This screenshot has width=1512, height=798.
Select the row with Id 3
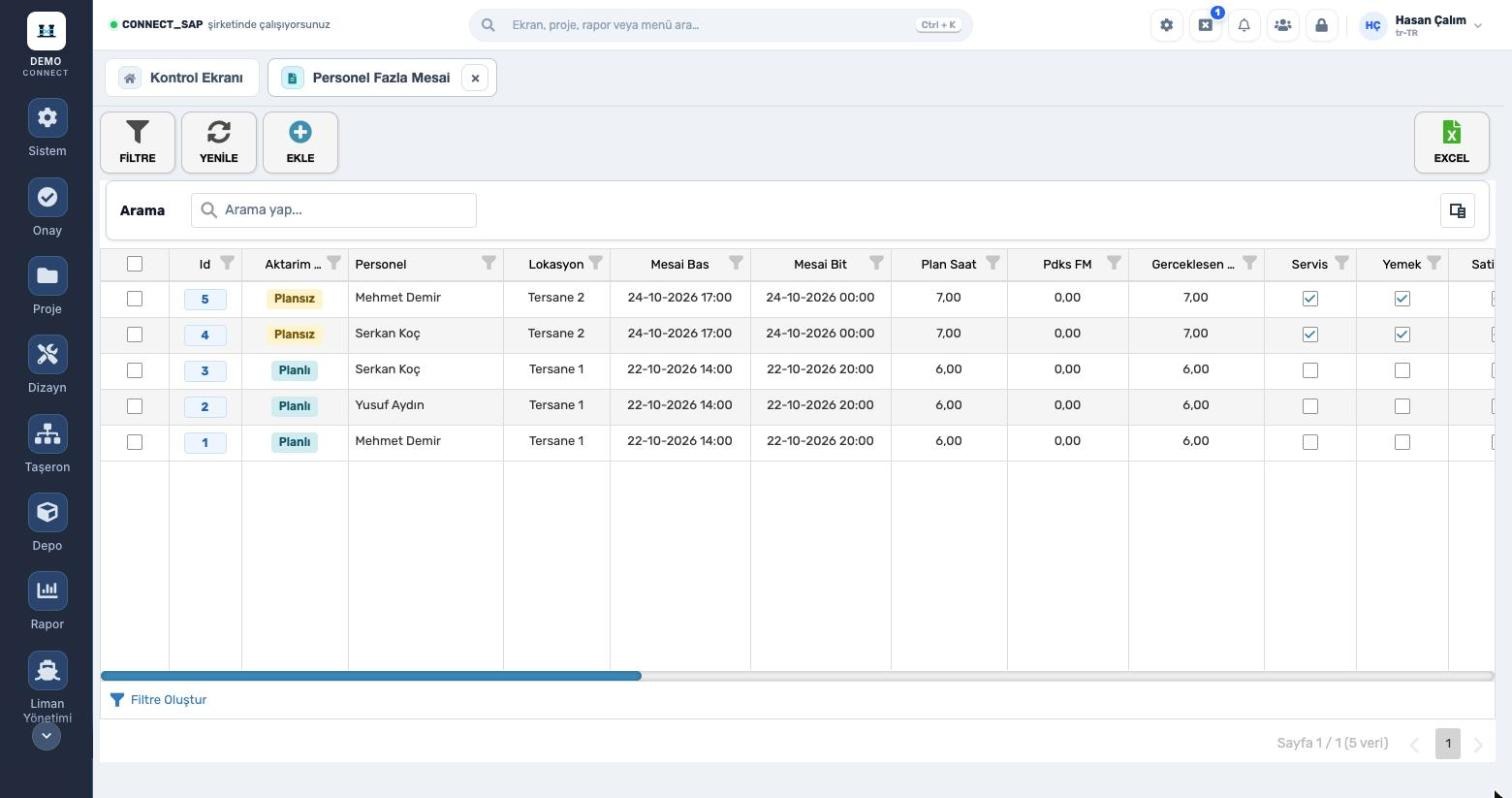click(x=135, y=371)
